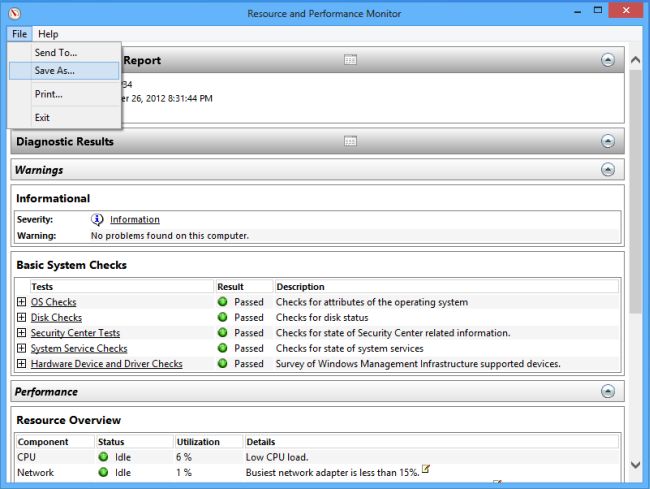Open Hardware Device and Driver Checks link
This screenshot has height=489, width=650.
tap(107, 364)
